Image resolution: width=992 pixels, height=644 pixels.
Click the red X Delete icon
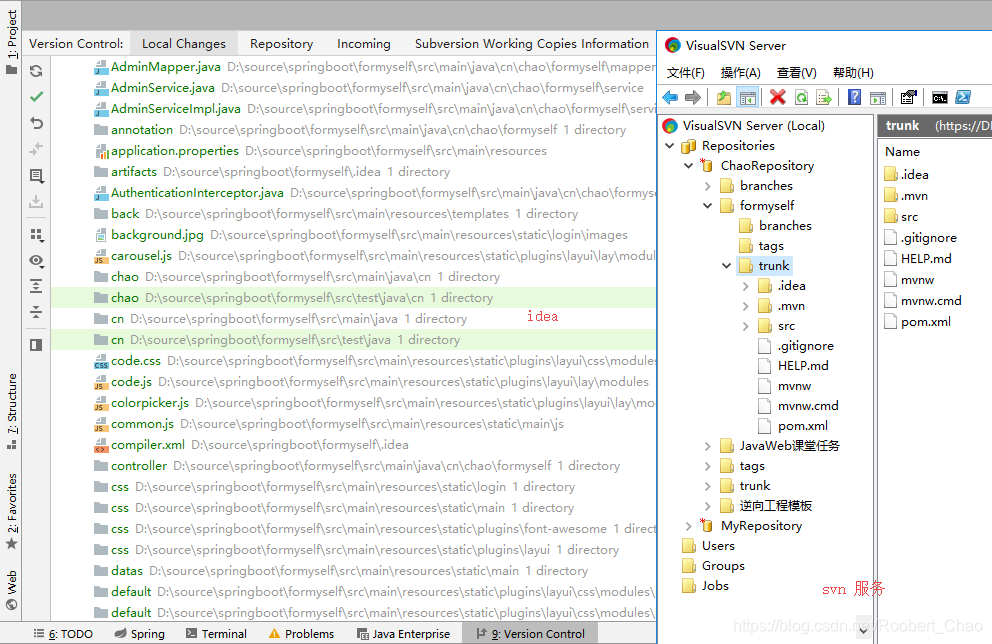click(x=778, y=97)
